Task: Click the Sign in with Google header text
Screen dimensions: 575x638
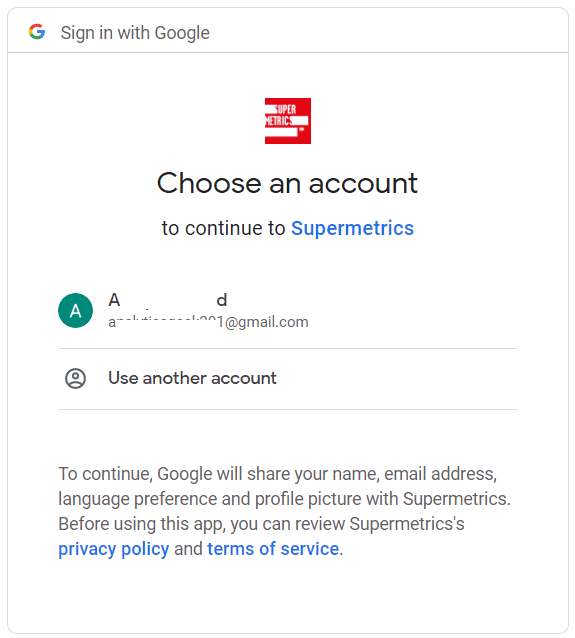Action: point(135,33)
